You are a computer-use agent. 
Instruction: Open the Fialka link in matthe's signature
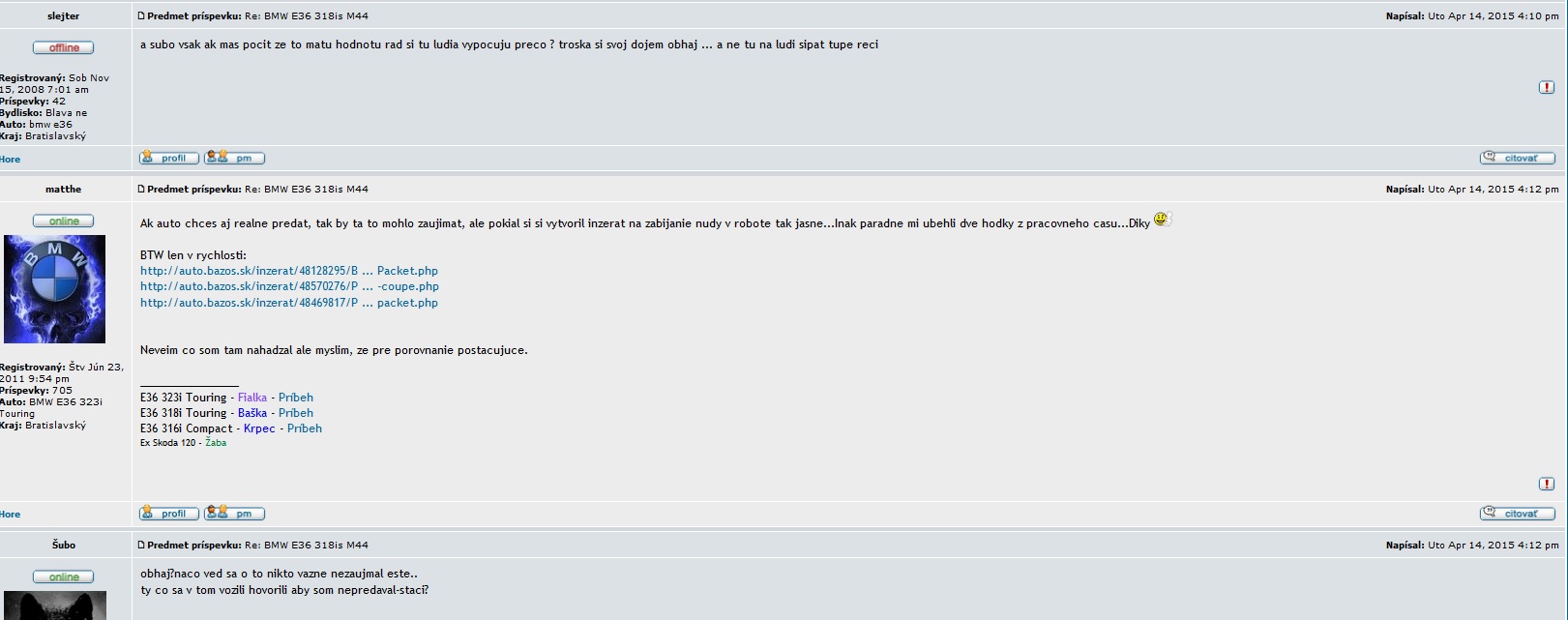pyautogui.click(x=251, y=398)
